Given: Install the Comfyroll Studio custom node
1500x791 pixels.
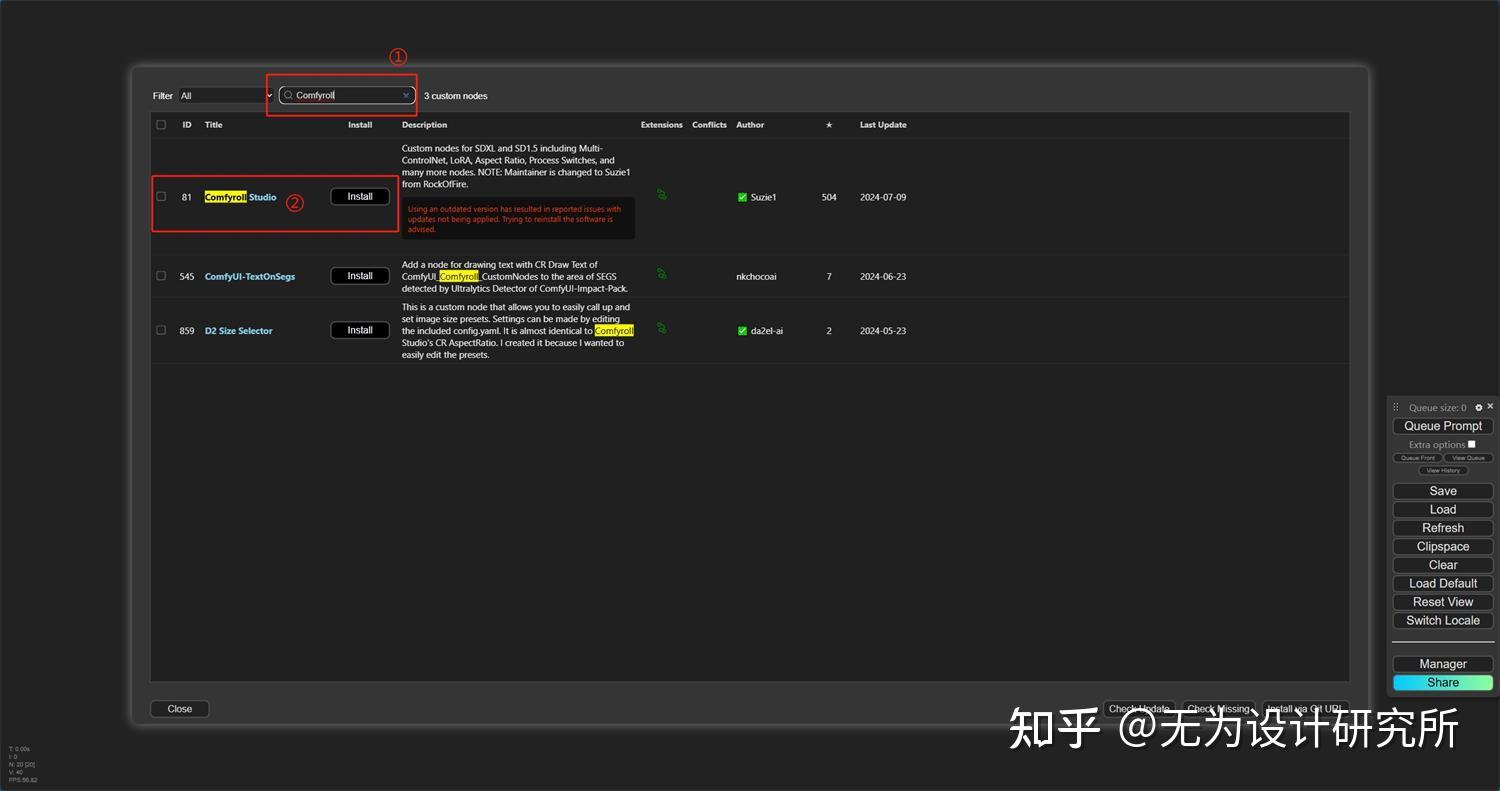Looking at the screenshot, I should pos(359,196).
